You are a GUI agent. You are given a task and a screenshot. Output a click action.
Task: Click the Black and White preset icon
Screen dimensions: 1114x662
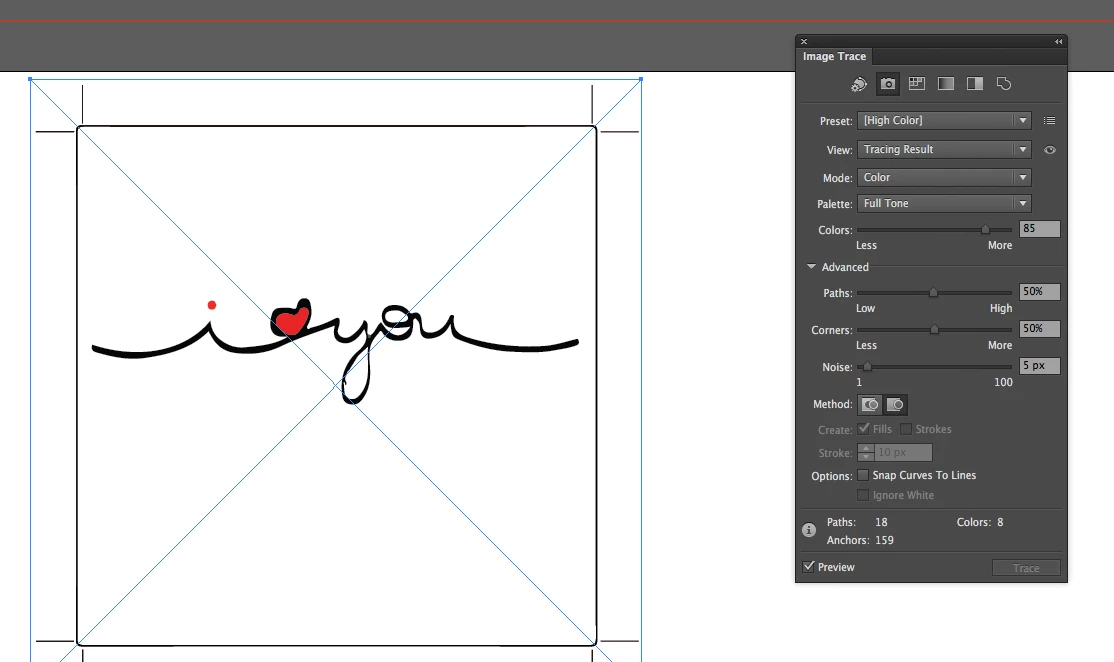click(x=975, y=84)
